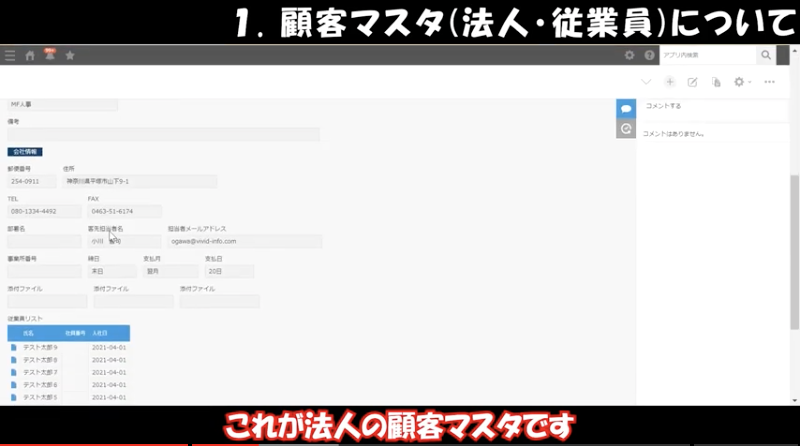The width and height of the screenshot is (800, 446).
Task: Go to the portal home icon
Action: point(30,56)
